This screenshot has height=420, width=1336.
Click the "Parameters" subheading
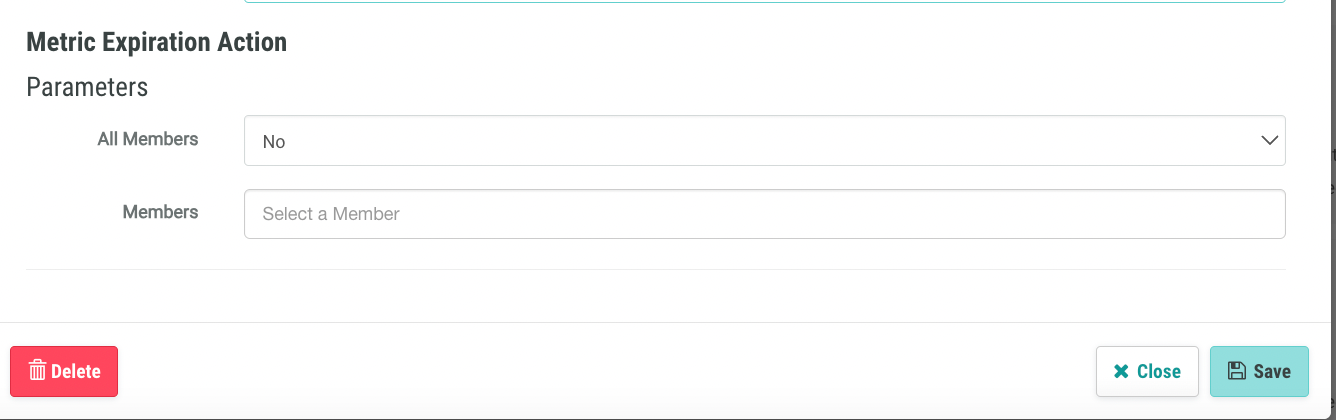tap(87, 87)
